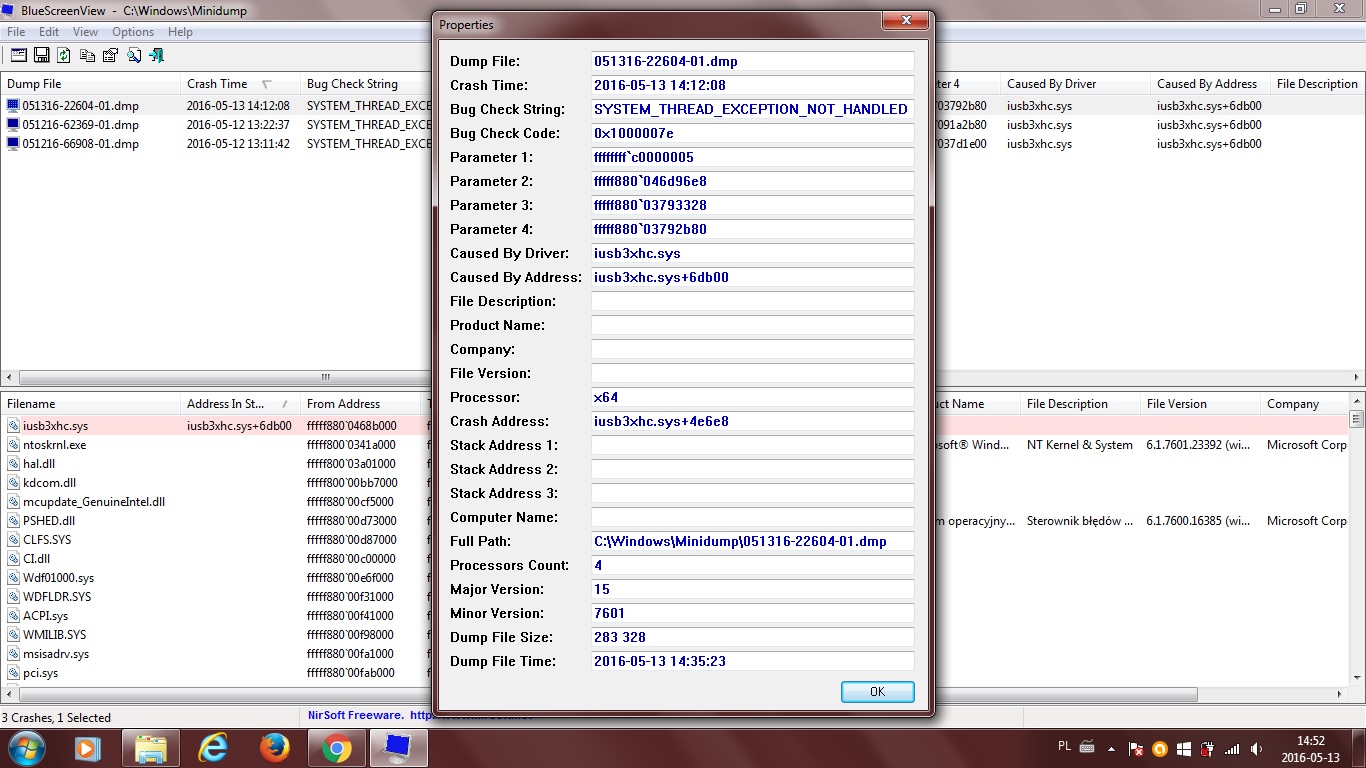Click the Properties toolbar icon
The width and height of the screenshot is (1366, 768).
[x=111, y=55]
